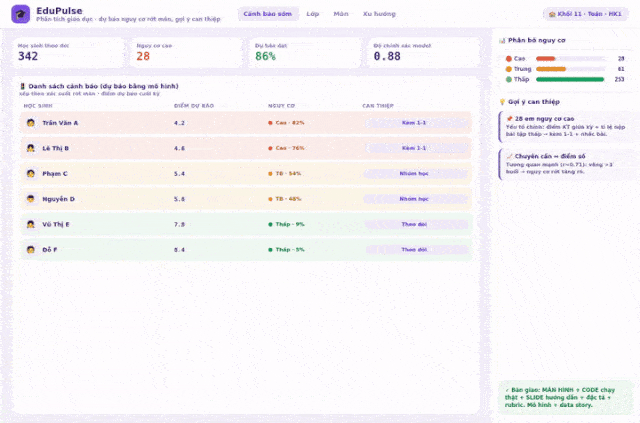The width and height of the screenshot is (640, 423).
Task: Open the Khối 11 · Toán · HK1 selector
Action: (585, 14)
